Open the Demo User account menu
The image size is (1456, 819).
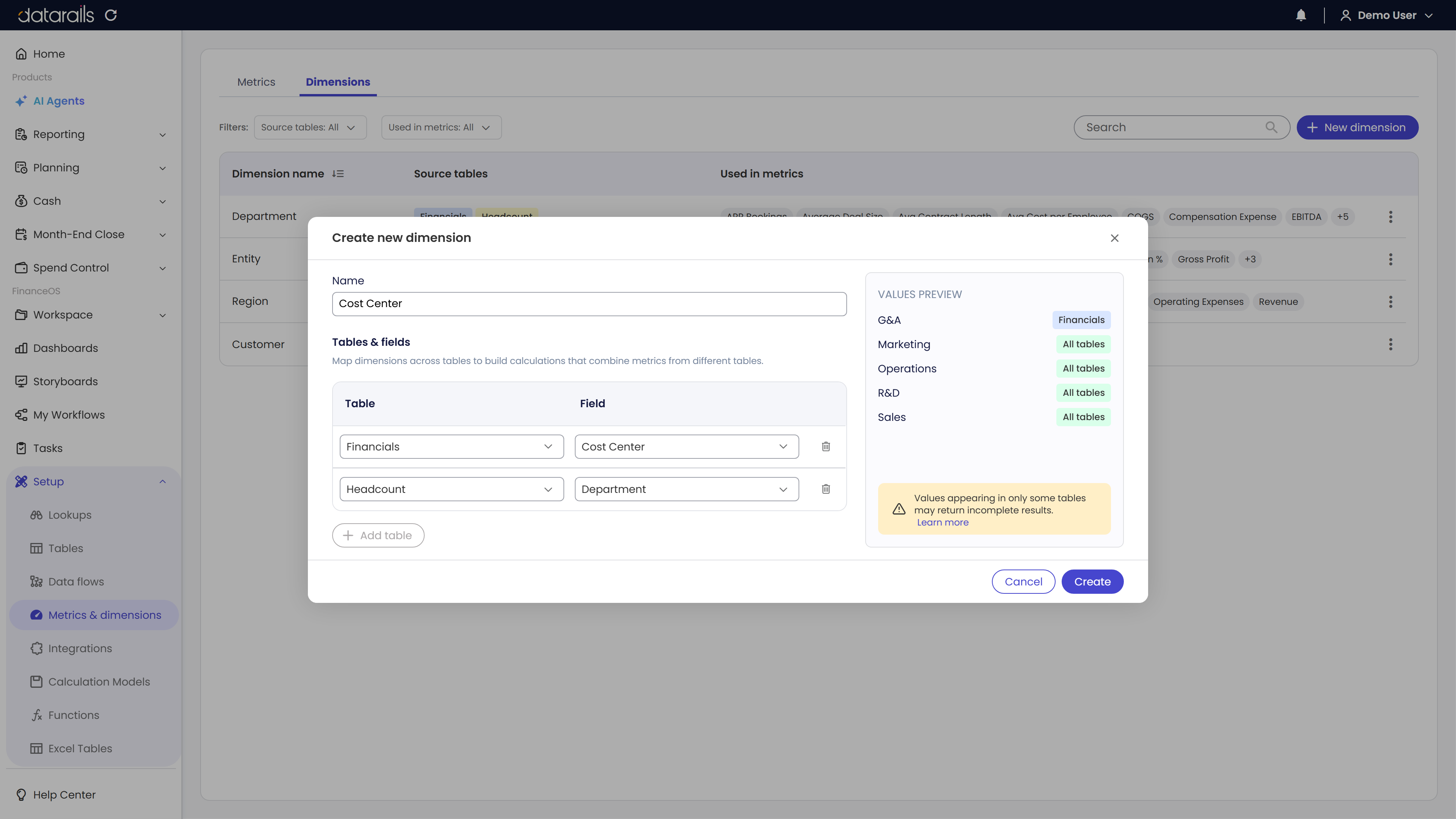coord(1387,15)
